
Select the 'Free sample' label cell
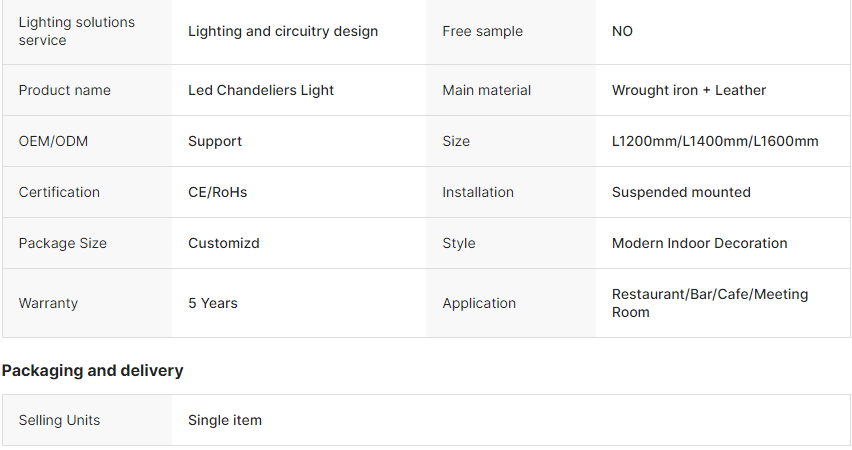click(482, 31)
